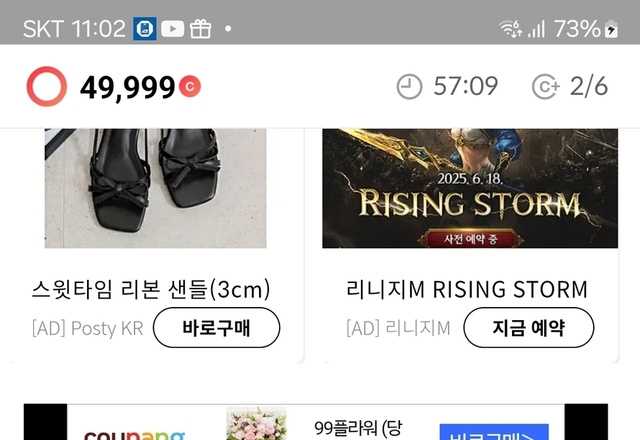Tap the small red C coin badge

pyautogui.click(x=190, y=87)
